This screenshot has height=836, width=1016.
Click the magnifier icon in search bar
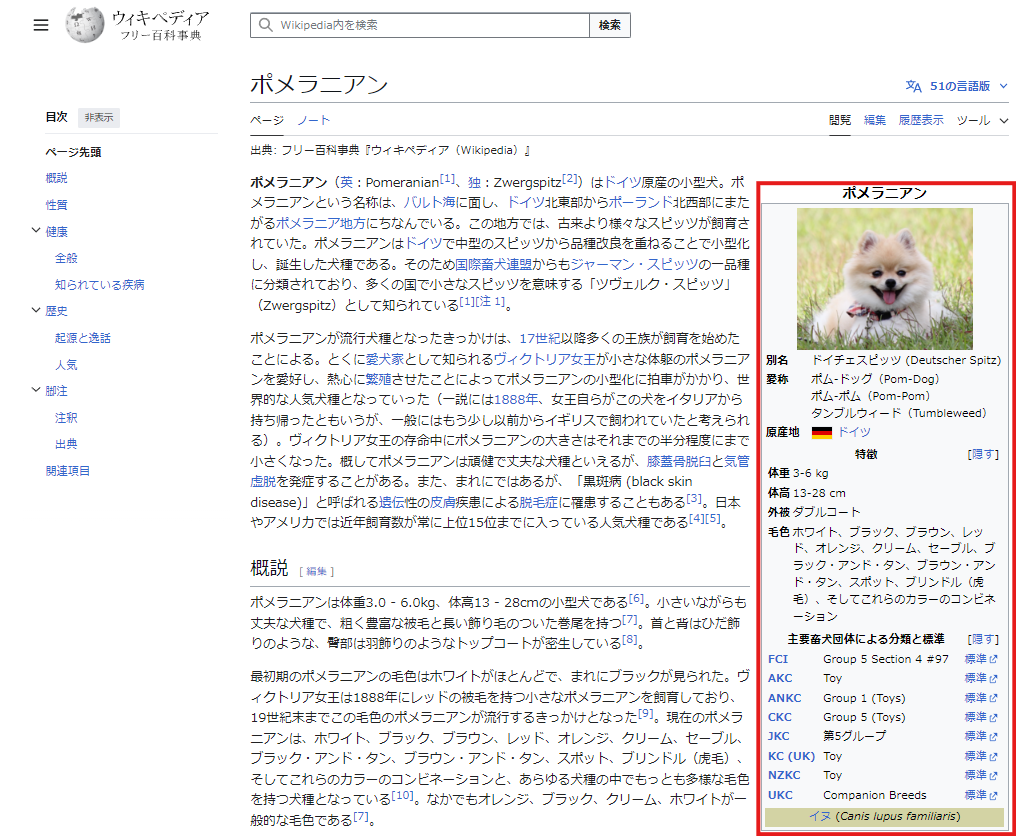point(263,24)
